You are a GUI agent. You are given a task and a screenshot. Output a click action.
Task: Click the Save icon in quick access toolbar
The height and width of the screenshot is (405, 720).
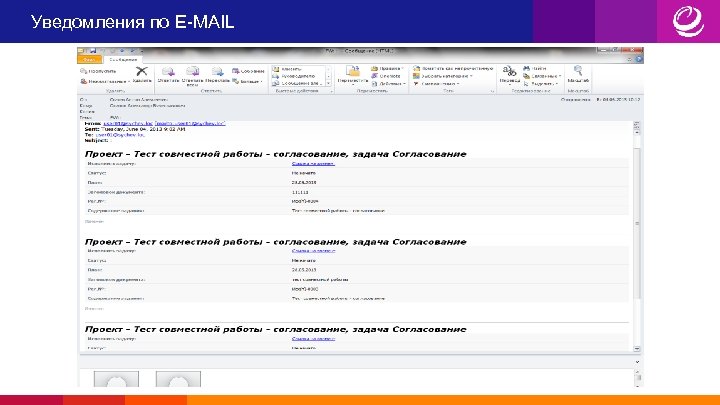(x=93, y=51)
